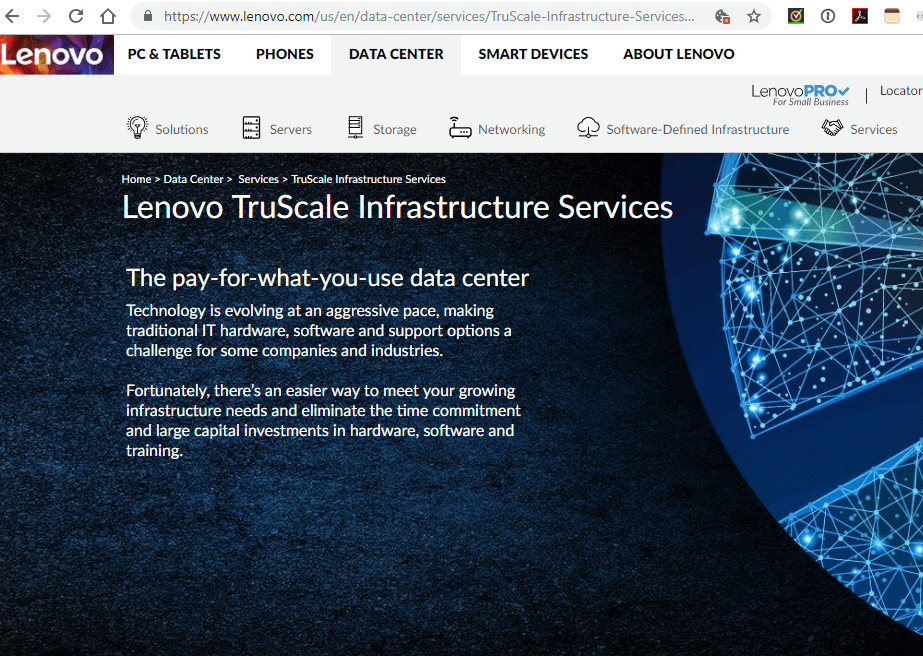Open the Storage section icon
Image resolution: width=923 pixels, height=656 pixels.
tap(354, 127)
